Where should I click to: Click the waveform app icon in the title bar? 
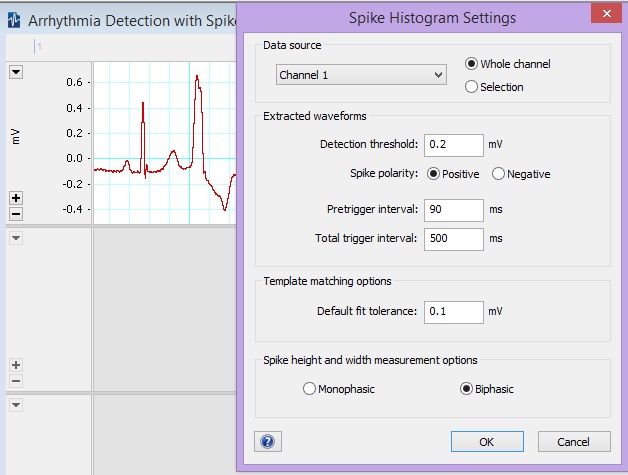pyautogui.click(x=14, y=20)
